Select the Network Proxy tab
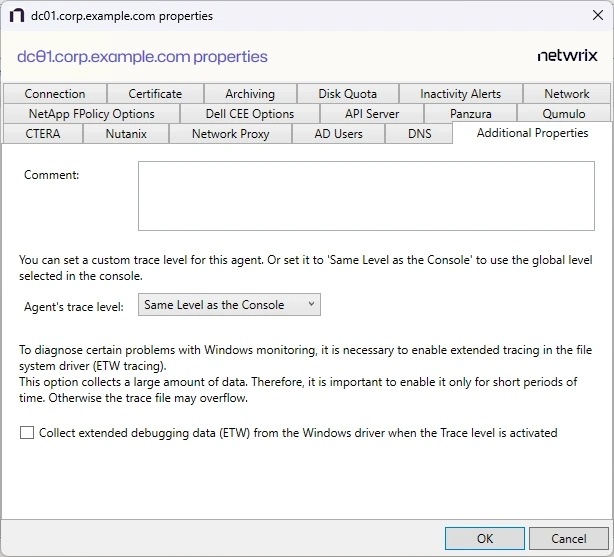614x557 pixels. 230,134
